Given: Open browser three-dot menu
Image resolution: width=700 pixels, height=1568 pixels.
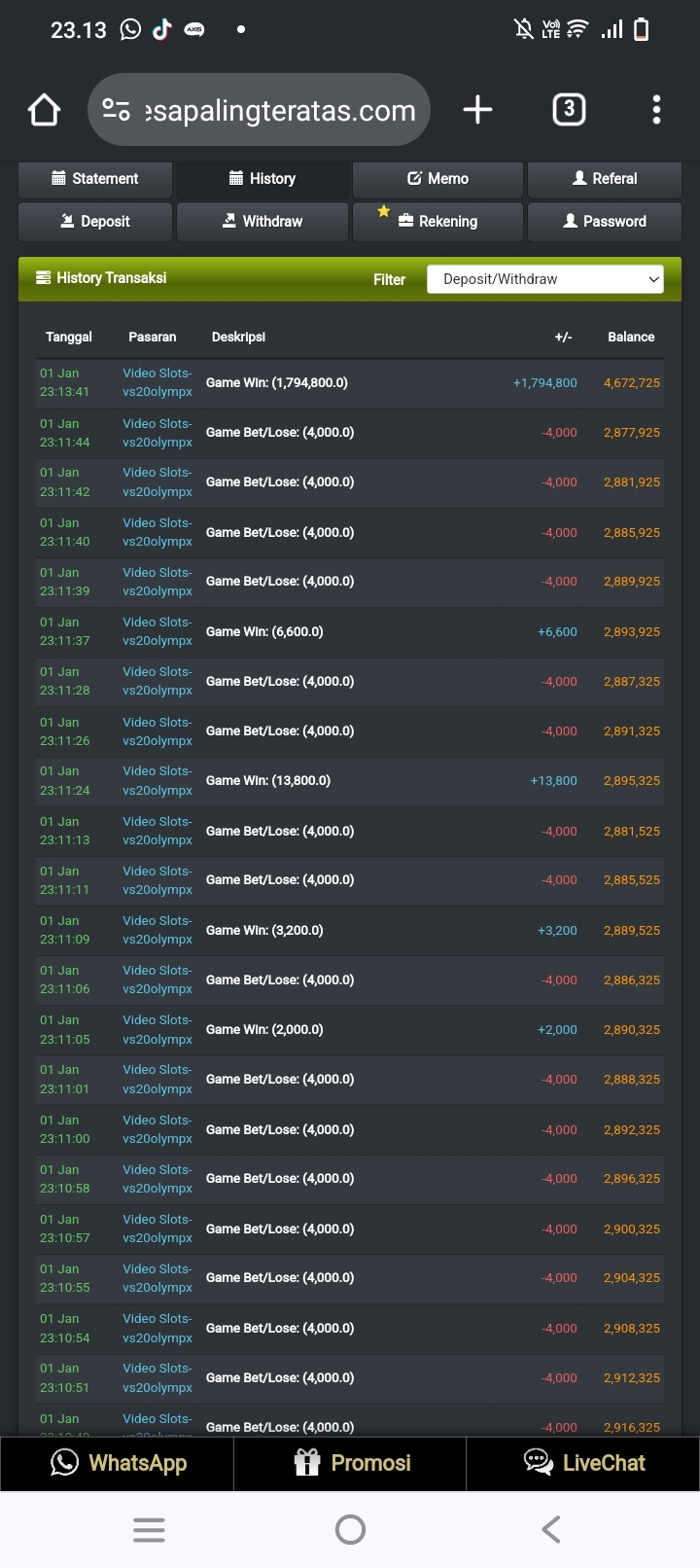Looking at the screenshot, I should pos(656,110).
